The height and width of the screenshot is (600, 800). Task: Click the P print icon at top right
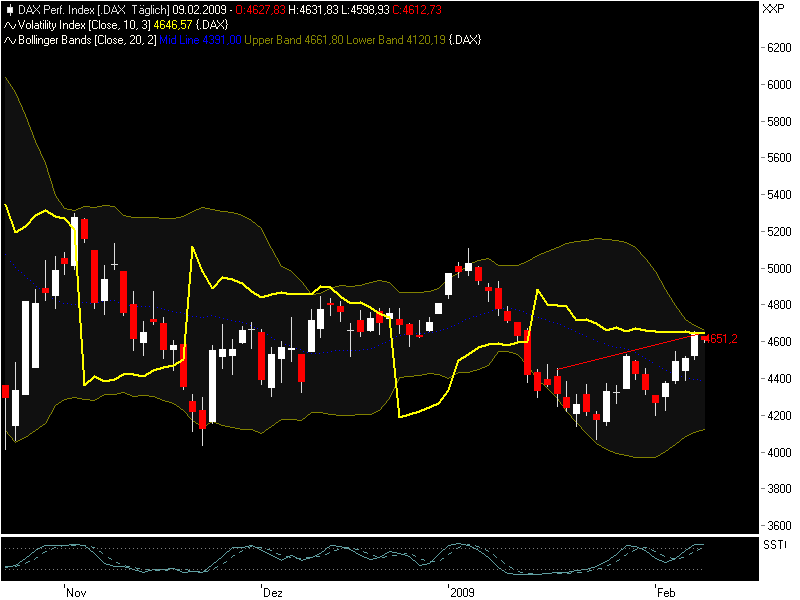click(x=781, y=8)
